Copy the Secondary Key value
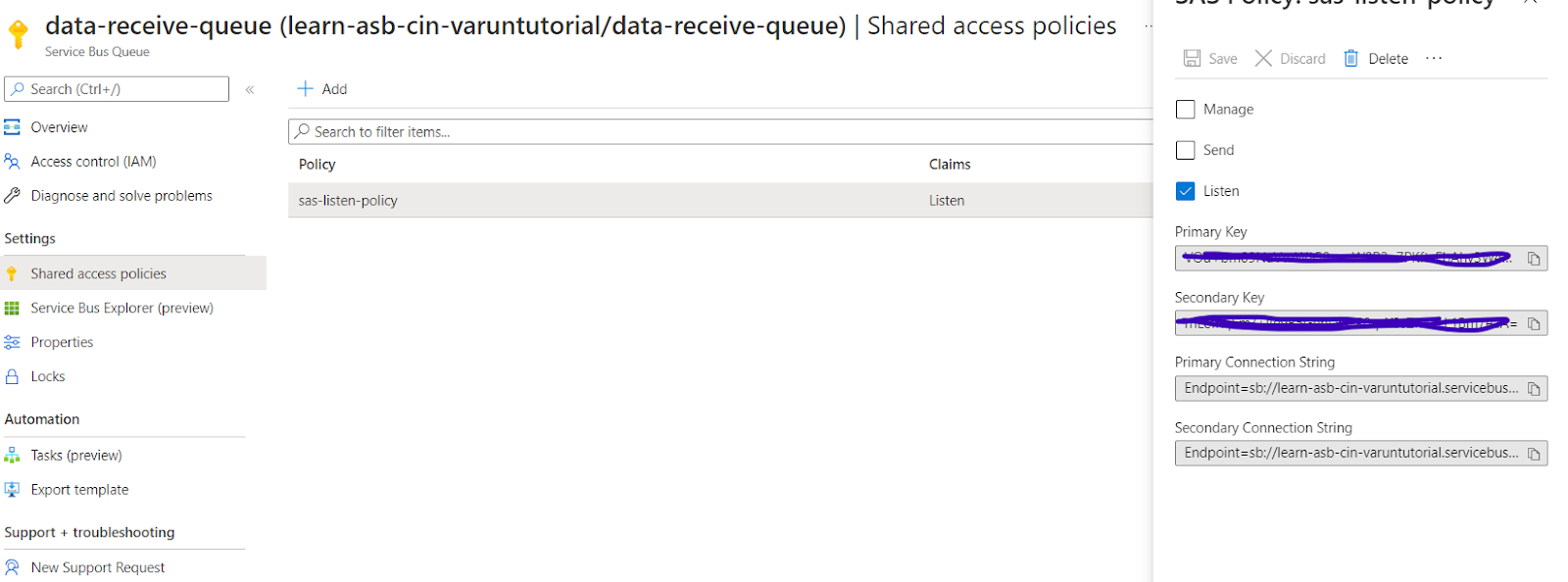1568x582 pixels. click(1534, 323)
